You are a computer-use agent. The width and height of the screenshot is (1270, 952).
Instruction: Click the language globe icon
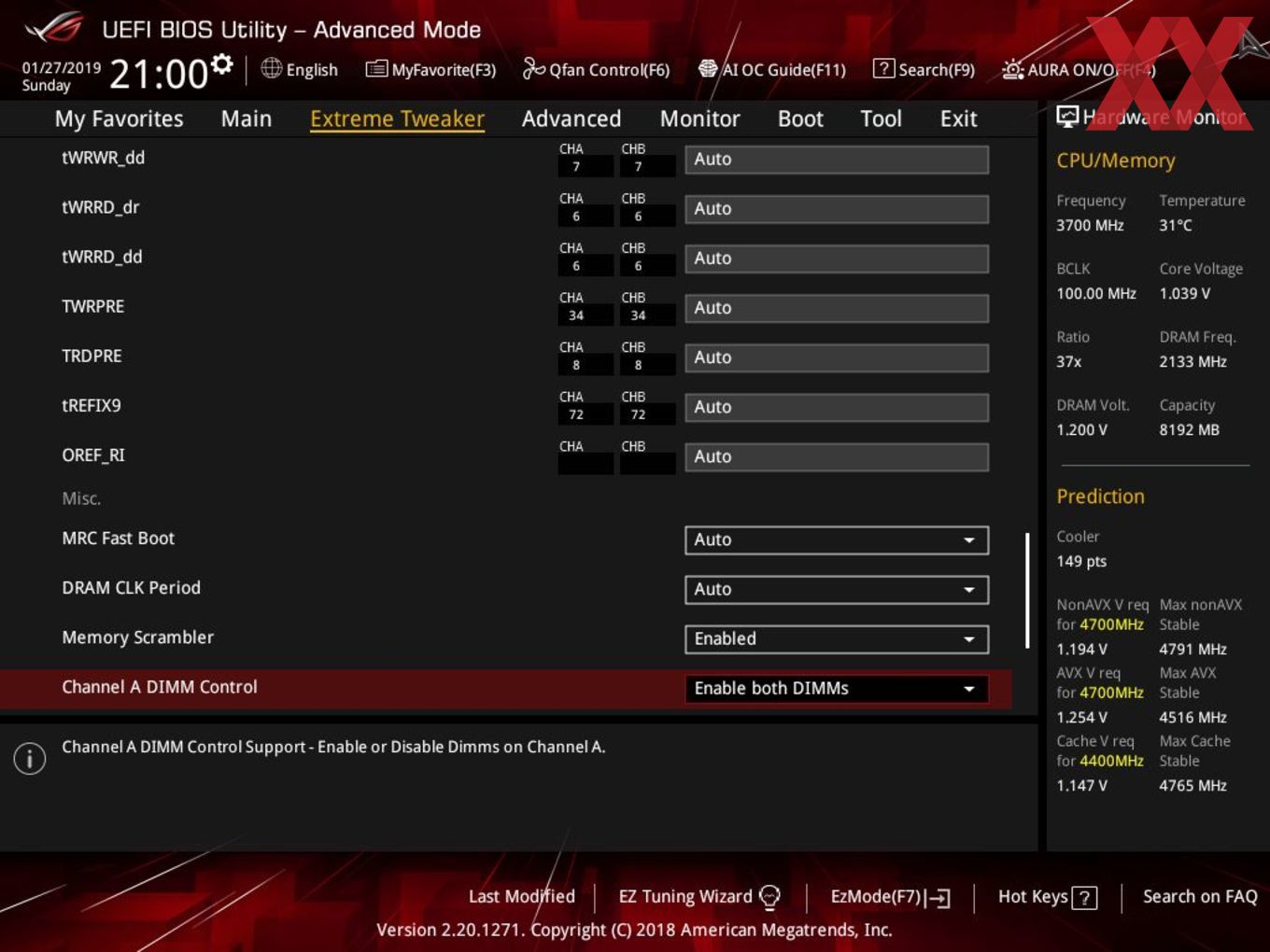tap(271, 68)
